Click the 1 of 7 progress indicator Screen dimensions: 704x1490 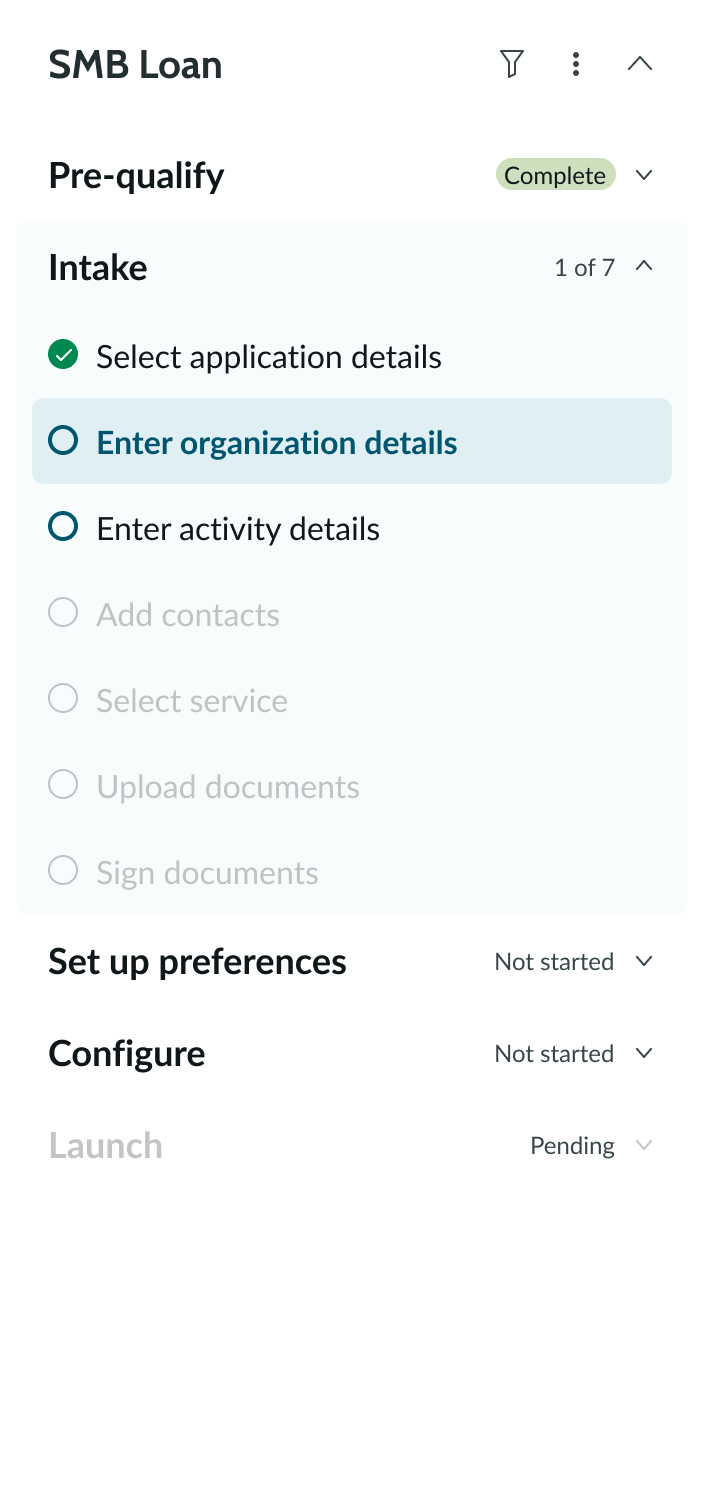[584, 267]
